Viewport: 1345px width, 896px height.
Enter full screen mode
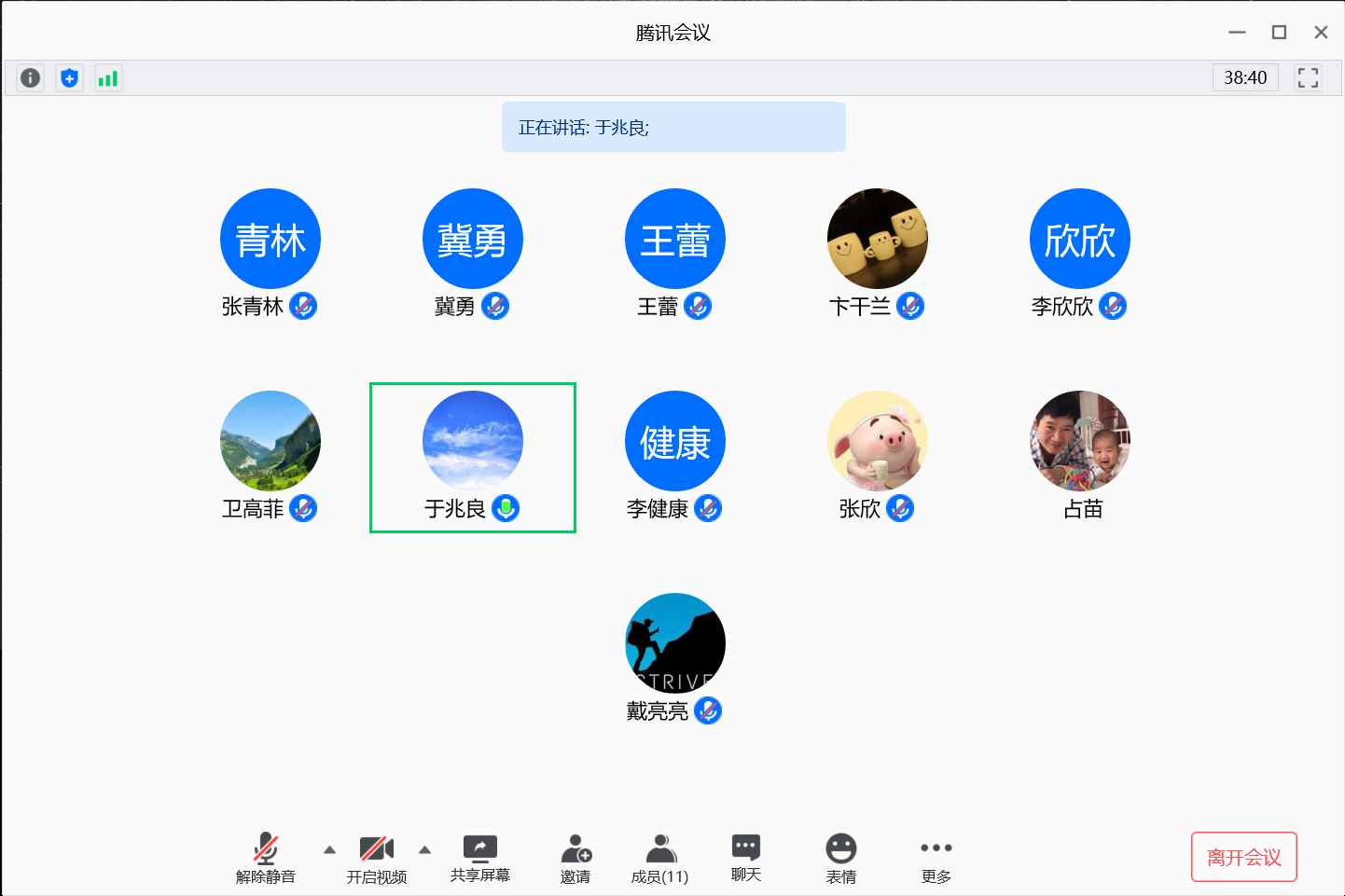pyautogui.click(x=1308, y=77)
